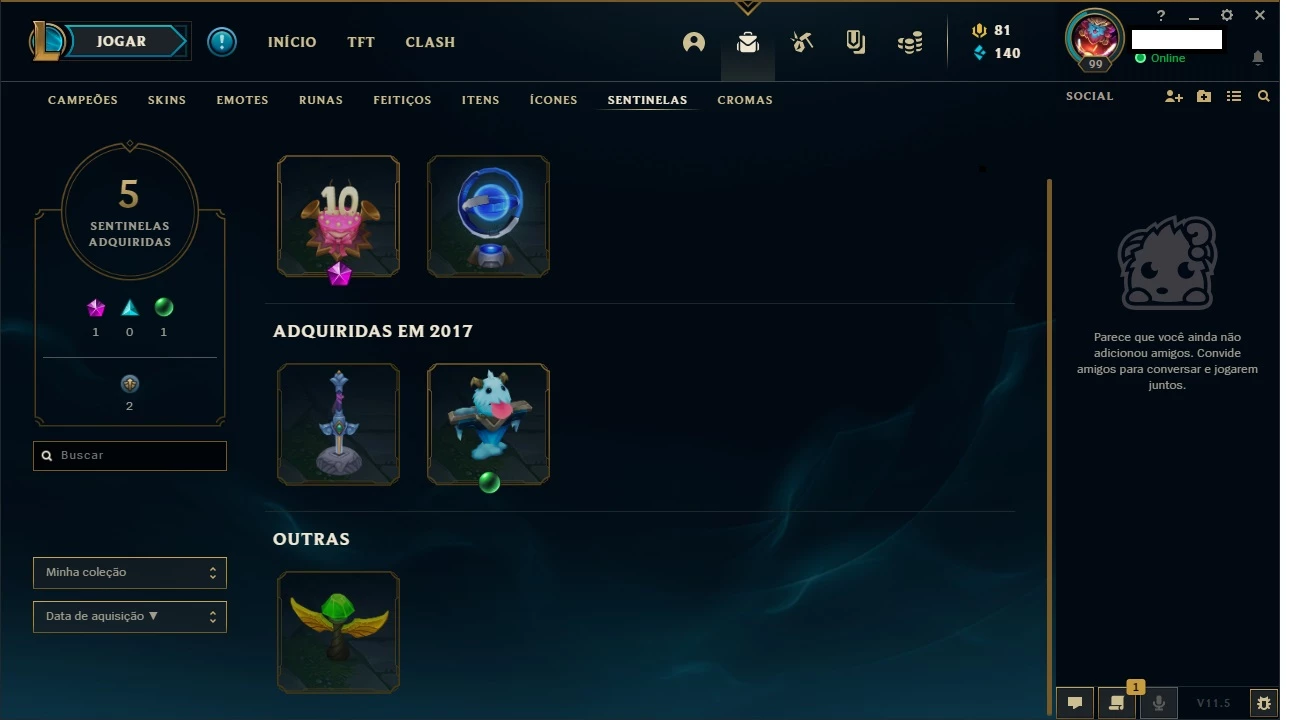The height and width of the screenshot is (720, 1289).
Task: Click the Buscar search field
Action: pyautogui.click(x=130, y=456)
